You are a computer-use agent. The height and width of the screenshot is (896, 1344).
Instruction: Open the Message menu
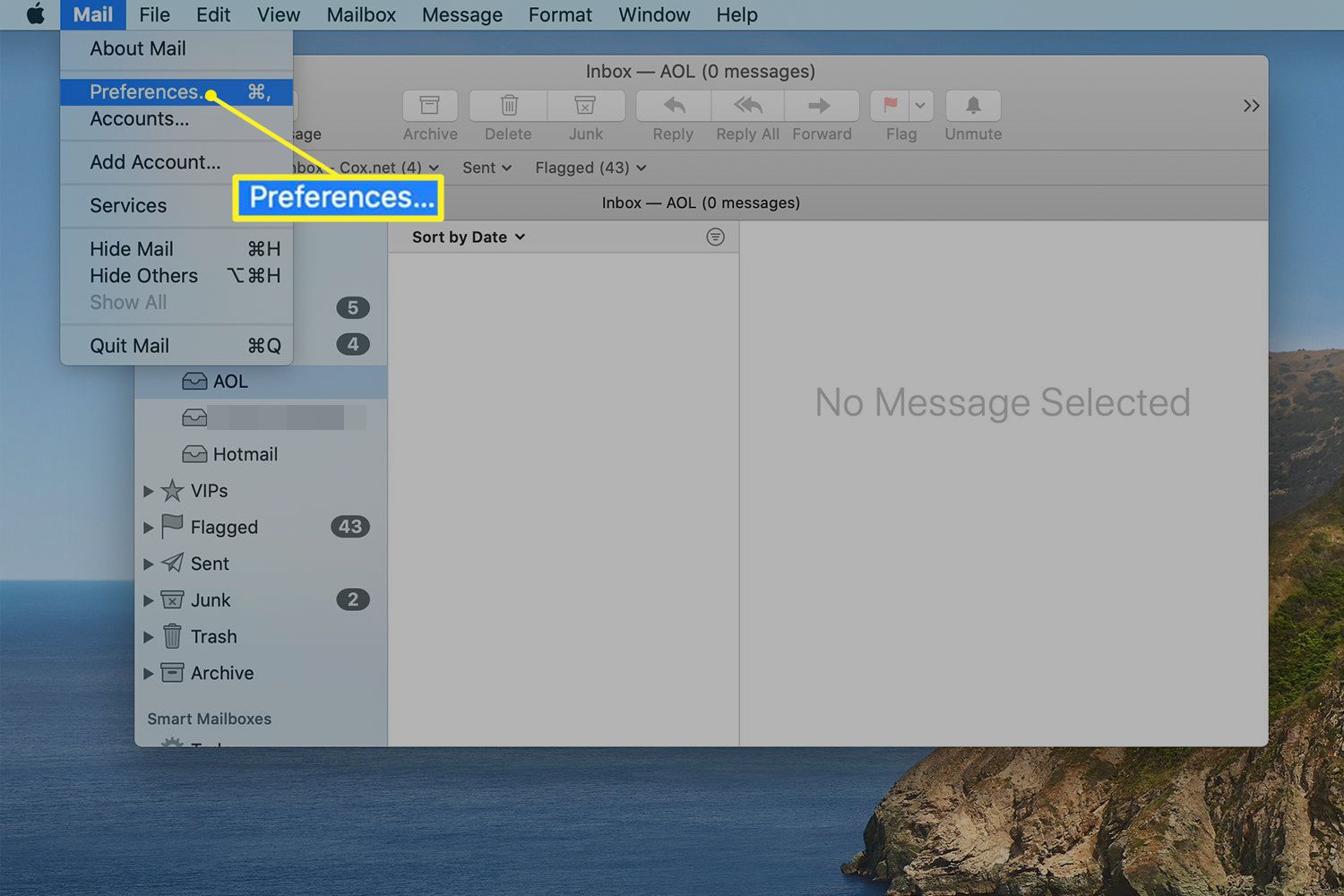tap(462, 14)
